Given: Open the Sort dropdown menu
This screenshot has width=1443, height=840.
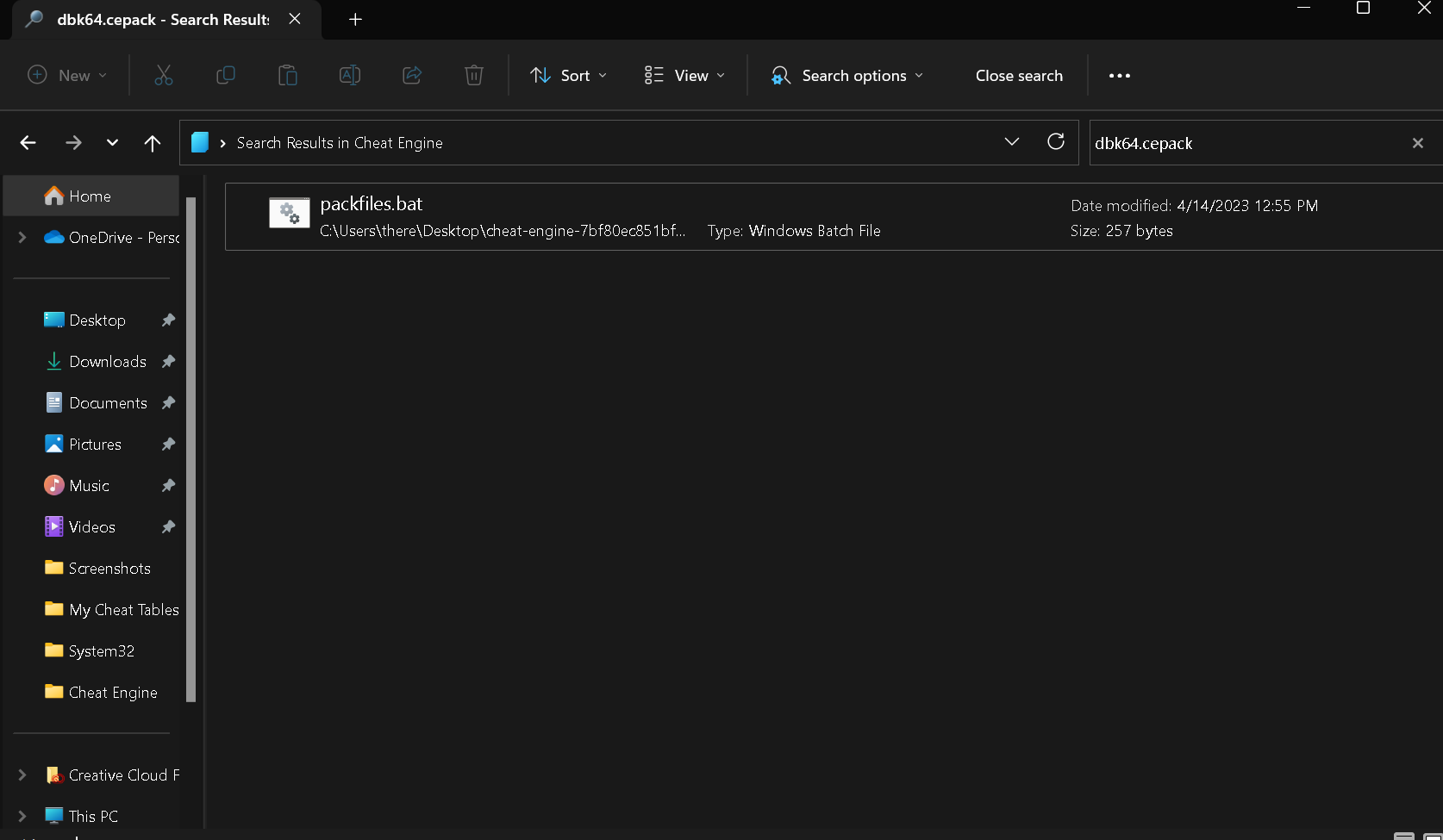Looking at the screenshot, I should click(x=569, y=76).
